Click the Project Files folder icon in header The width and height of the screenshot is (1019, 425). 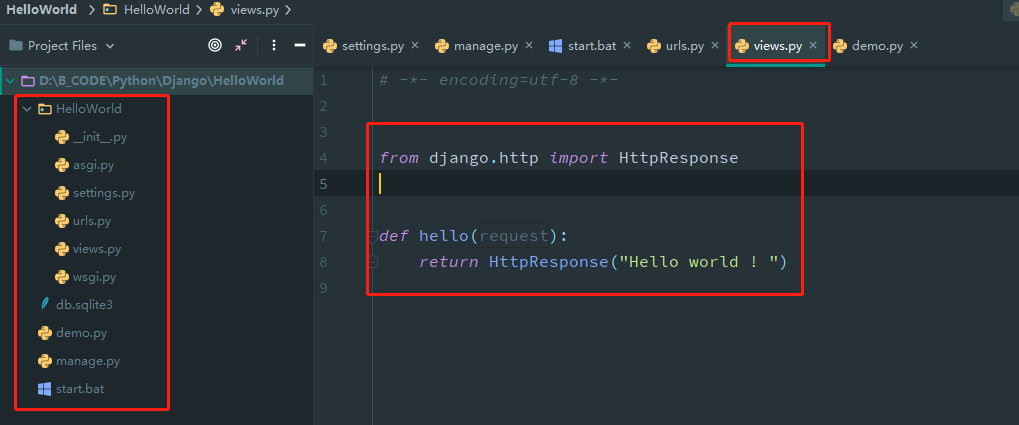pyautogui.click(x=16, y=45)
